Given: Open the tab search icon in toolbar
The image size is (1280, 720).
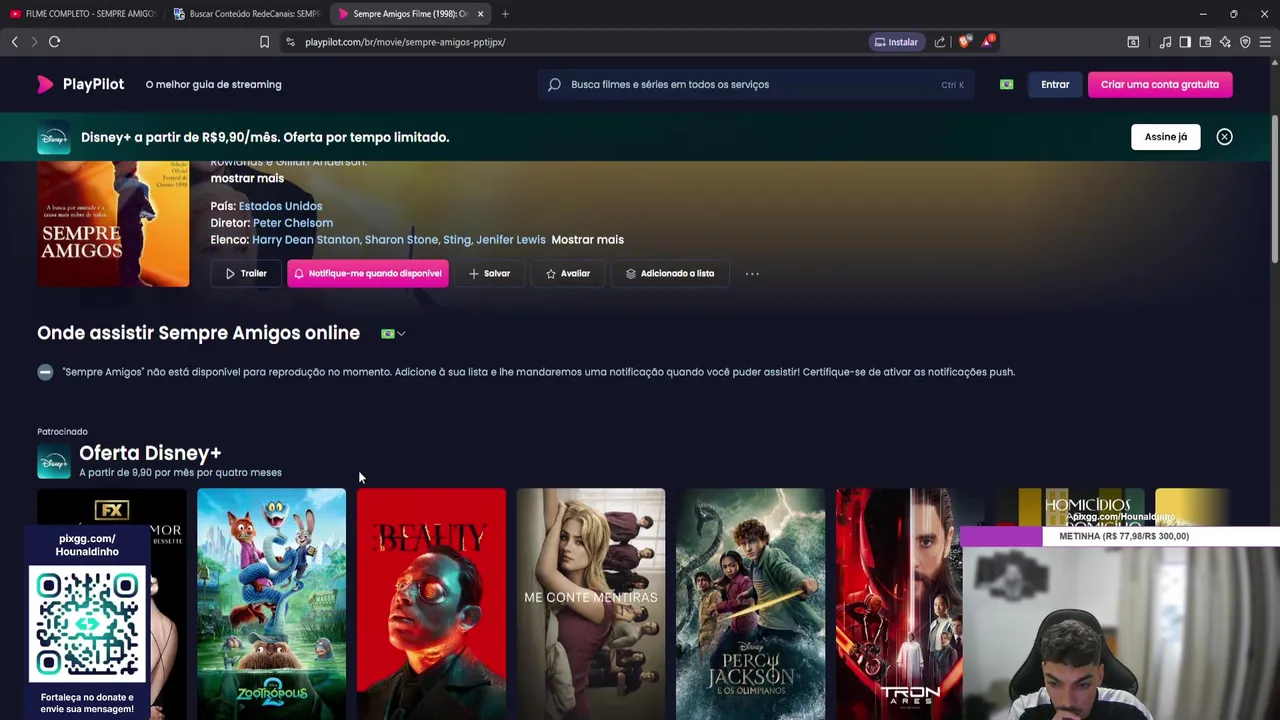Looking at the screenshot, I should click(x=1133, y=42).
